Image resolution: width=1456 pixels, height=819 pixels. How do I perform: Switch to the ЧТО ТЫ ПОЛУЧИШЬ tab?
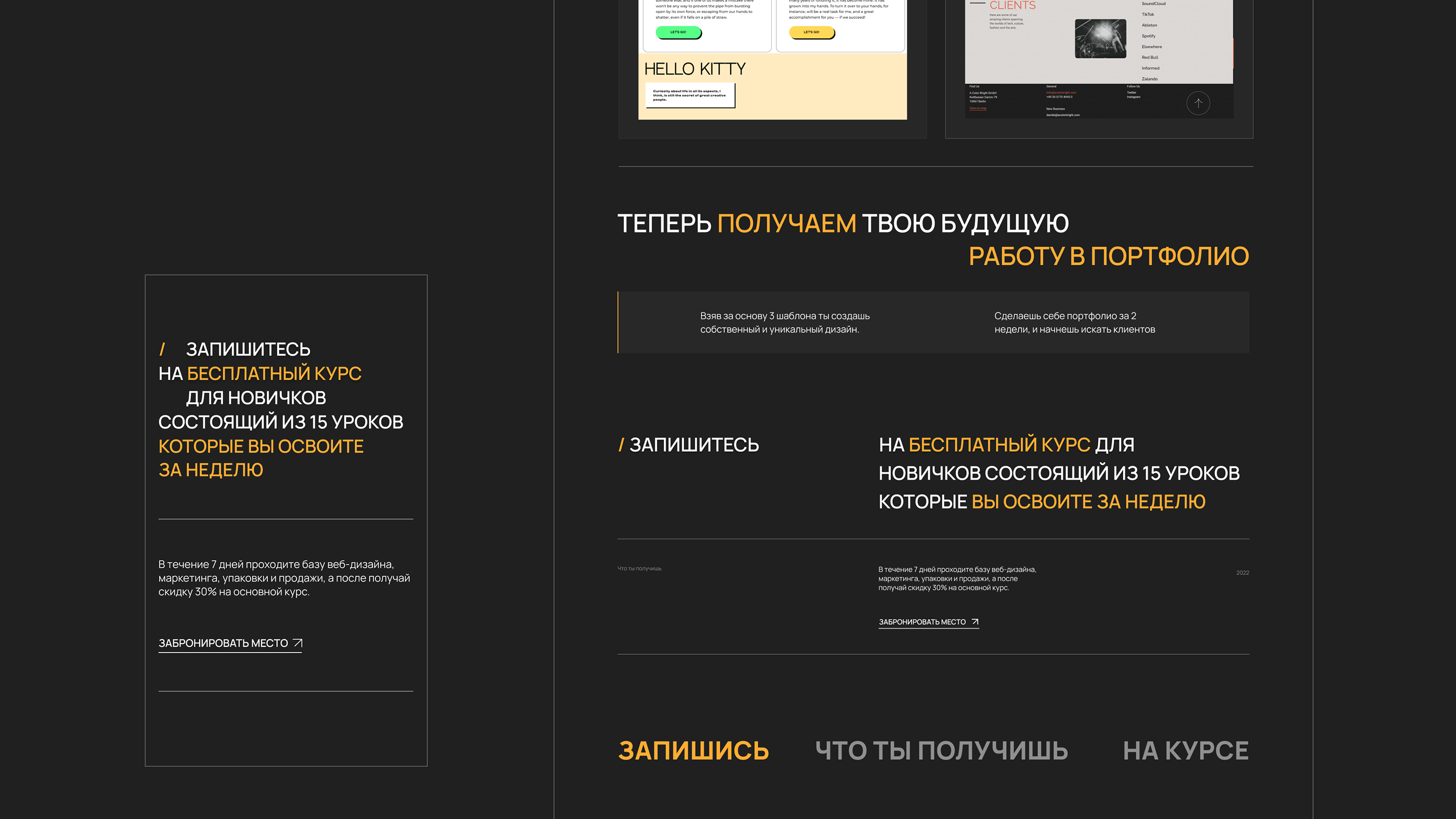pos(941,750)
